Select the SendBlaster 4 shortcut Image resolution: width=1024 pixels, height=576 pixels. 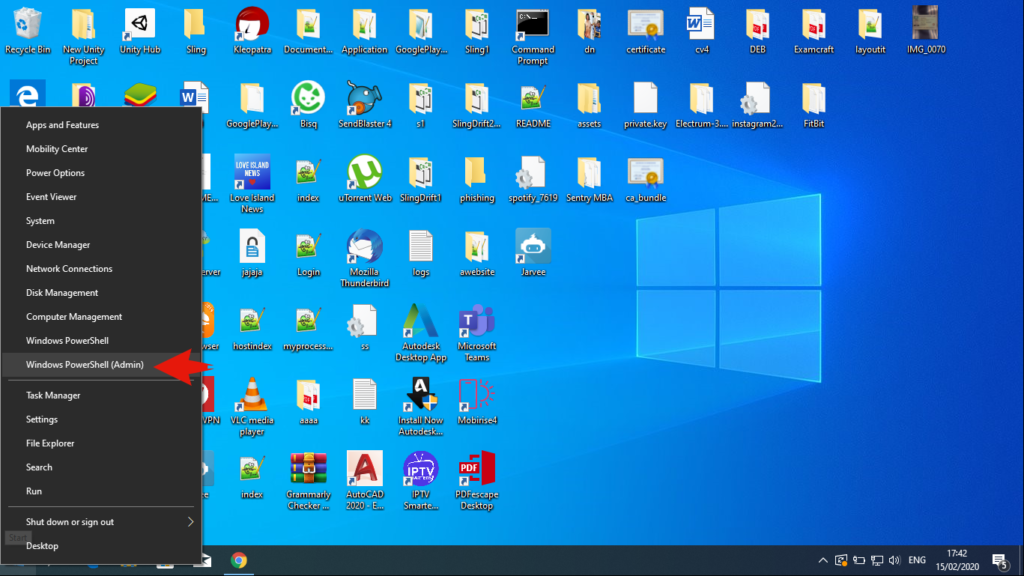(x=364, y=104)
